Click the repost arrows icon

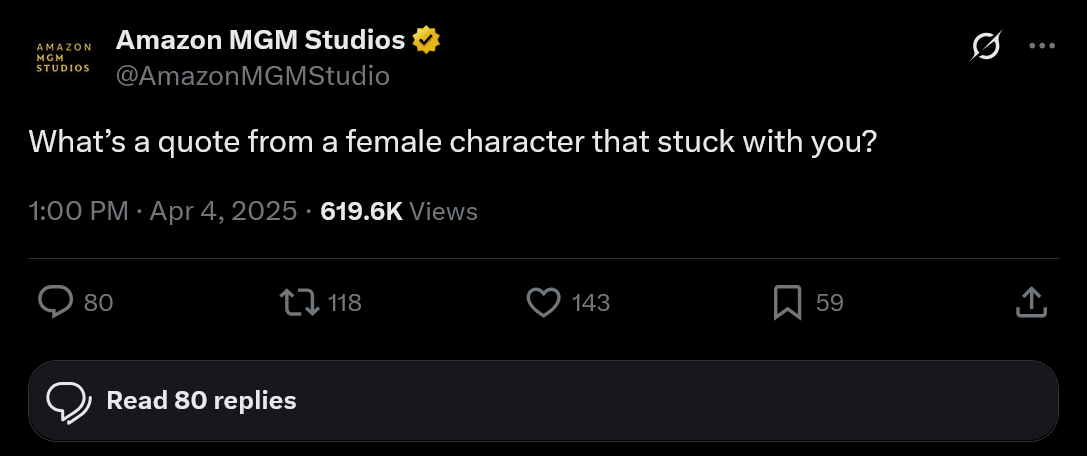[x=297, y=302]
